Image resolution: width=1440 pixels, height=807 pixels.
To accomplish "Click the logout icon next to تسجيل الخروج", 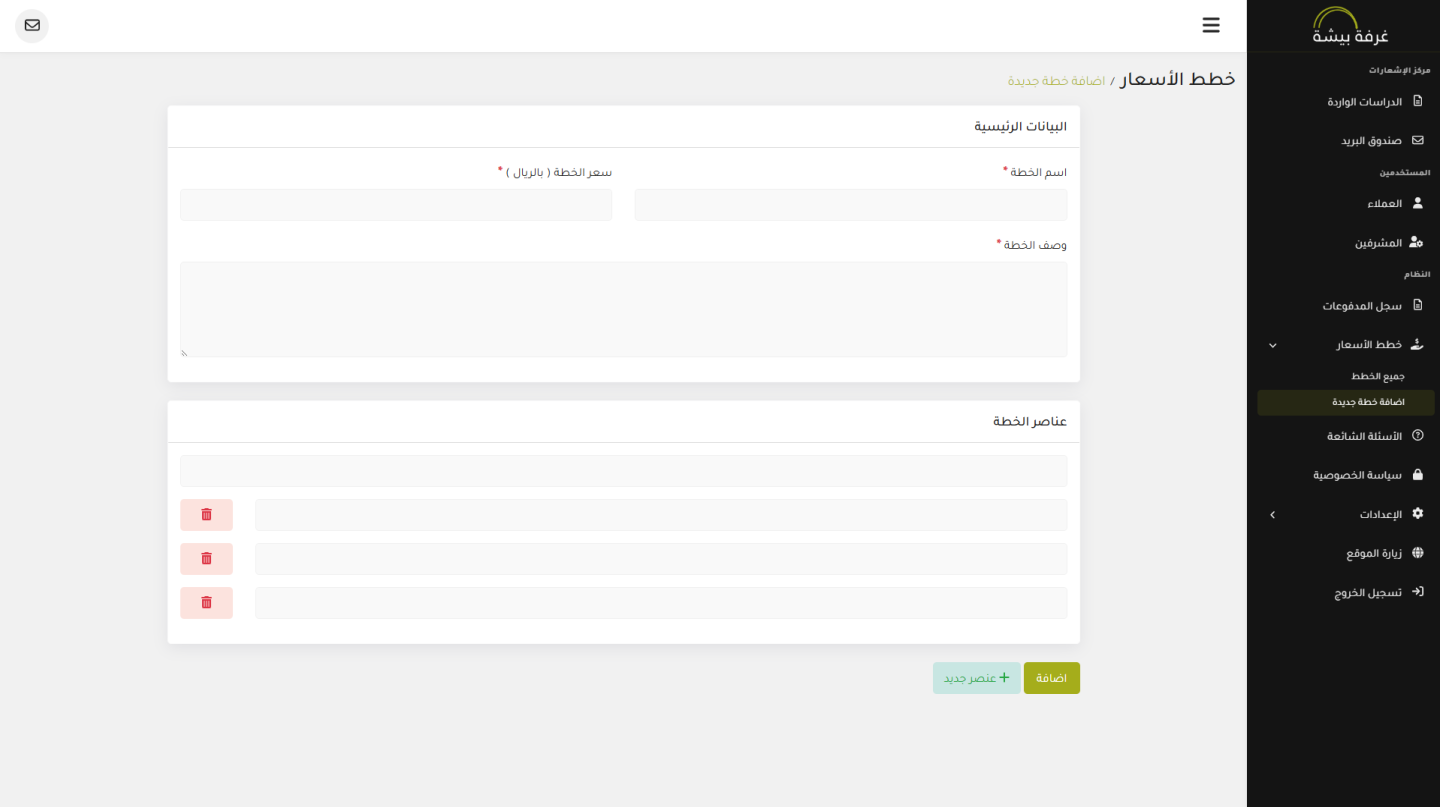I will (1417, 592).
